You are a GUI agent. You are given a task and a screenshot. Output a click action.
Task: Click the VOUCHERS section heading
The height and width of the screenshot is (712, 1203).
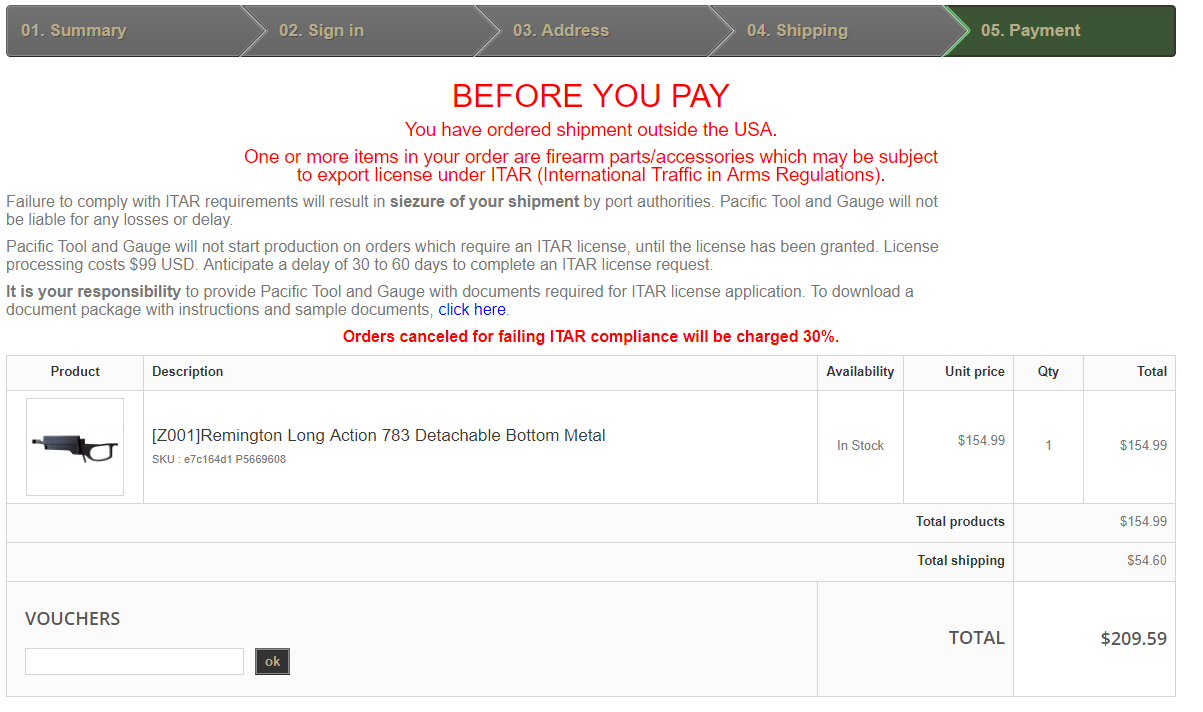(72, 619)
